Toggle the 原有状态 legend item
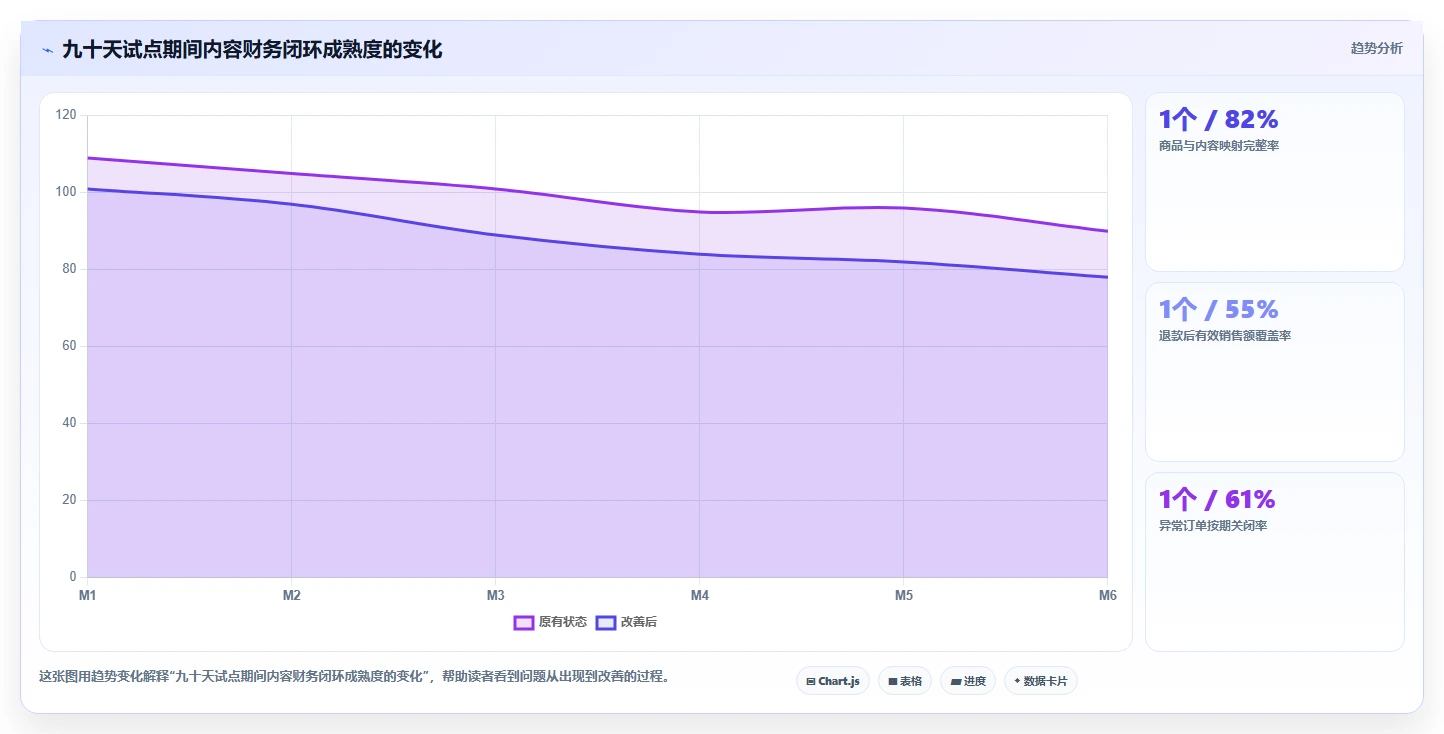 coord(550,622)
